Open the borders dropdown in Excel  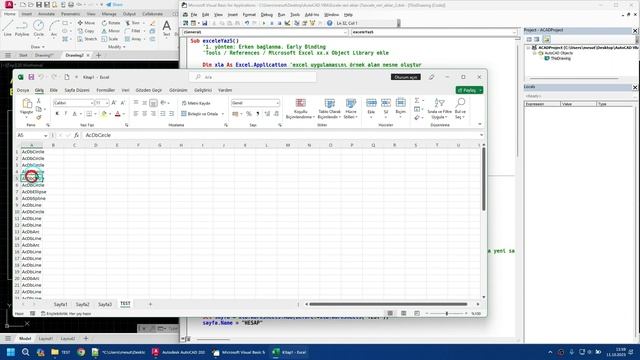point(95,114)
